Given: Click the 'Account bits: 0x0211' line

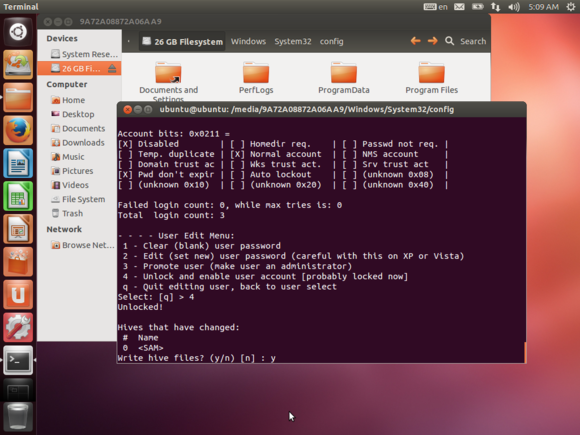Looking at the screenshot, I should 173,134.
